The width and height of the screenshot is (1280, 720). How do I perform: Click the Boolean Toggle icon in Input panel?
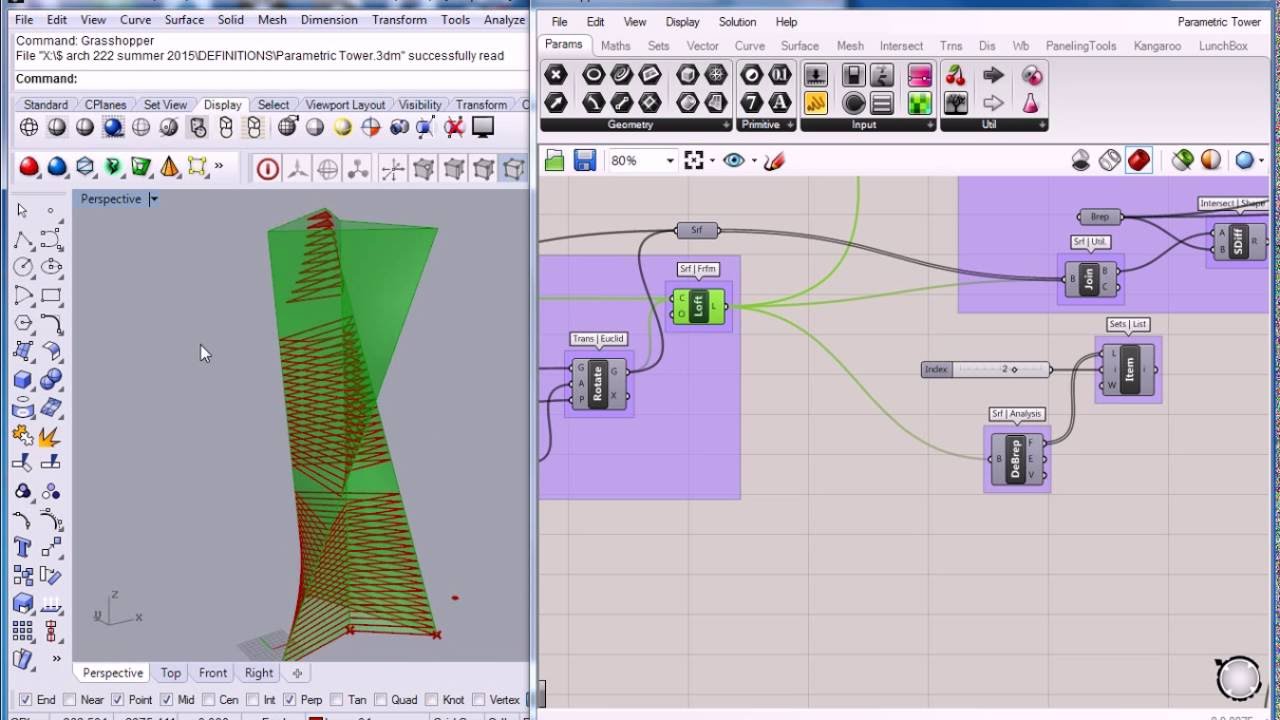[853, 75]
